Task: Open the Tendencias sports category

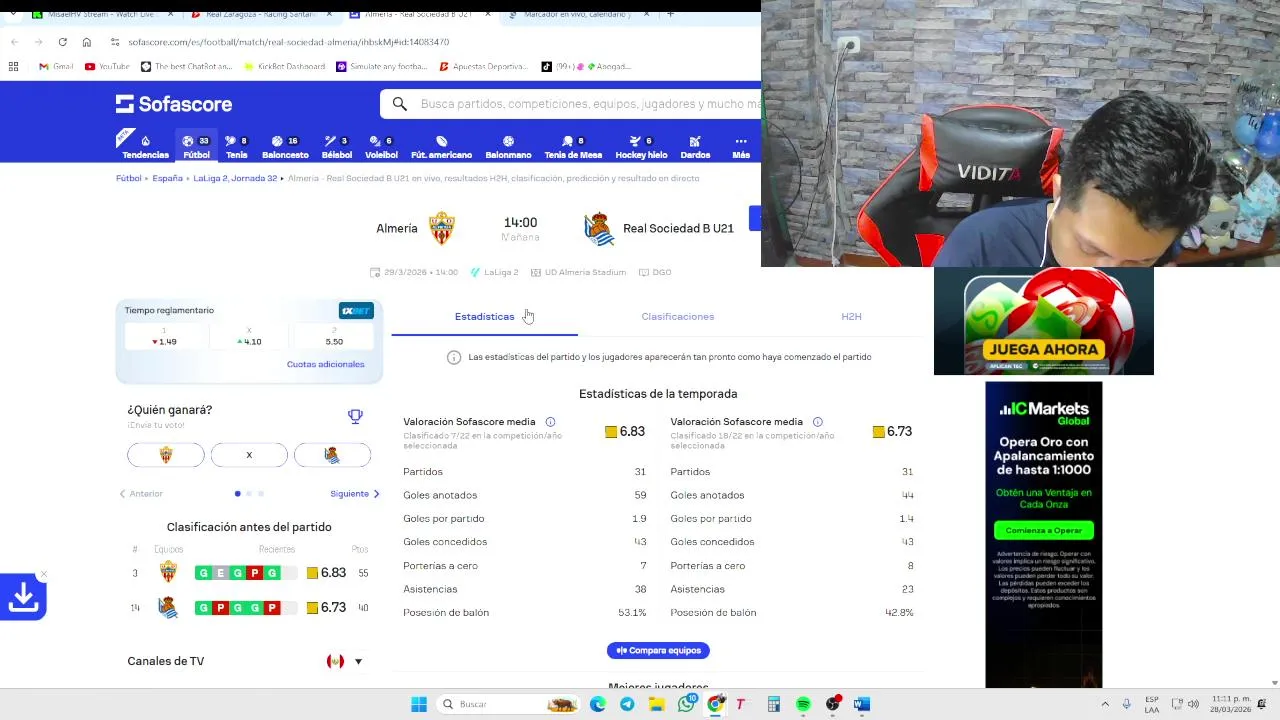Action: pyautogui.click(x=145, y=147)
